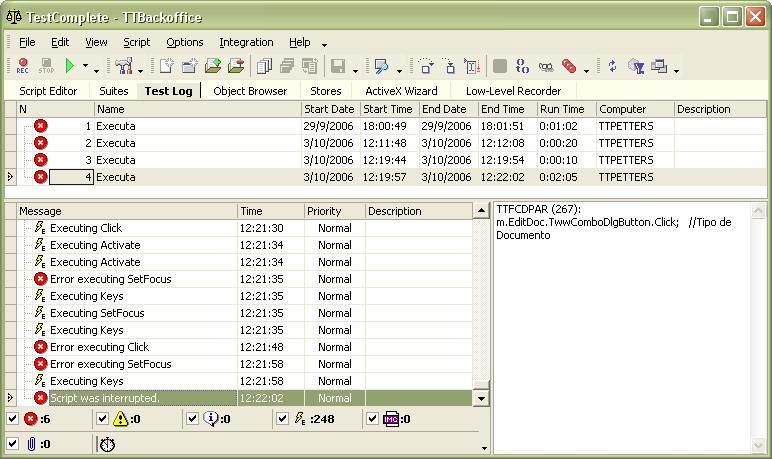Run the script with the green play icon
Image resolution: width=772 pixels, height=459 pixels.
coord(70,66)
